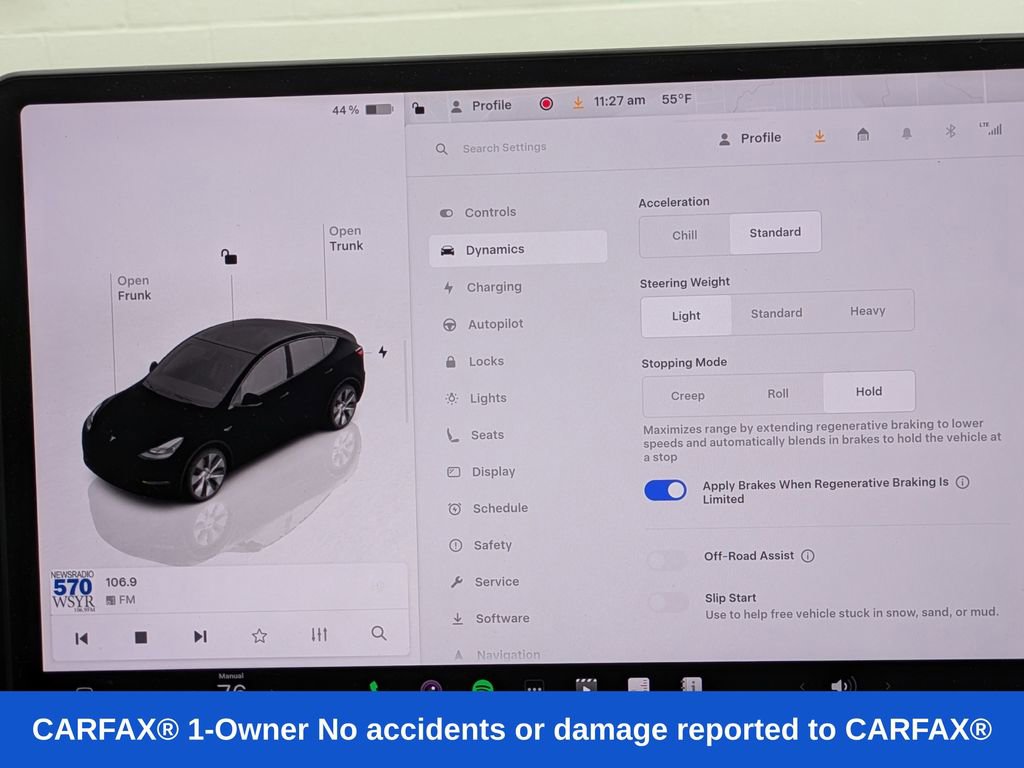Image resolution: width=1024 pixels, height=768 pixels.
Task: Favorite the current station with star
Action: (259, 635)
